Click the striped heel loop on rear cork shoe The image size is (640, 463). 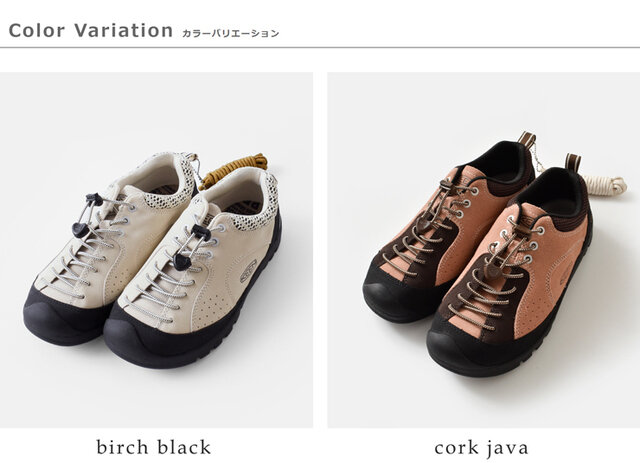tap(527, 139)
